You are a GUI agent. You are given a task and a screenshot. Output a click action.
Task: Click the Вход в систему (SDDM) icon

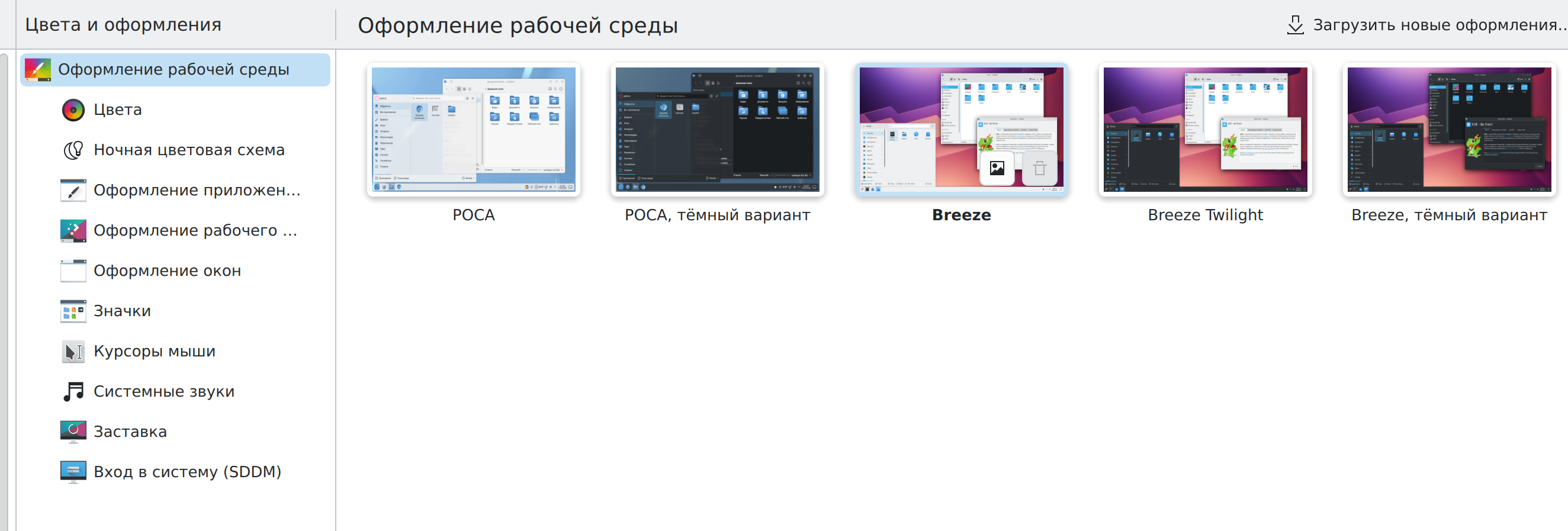(x=73, y=472)
